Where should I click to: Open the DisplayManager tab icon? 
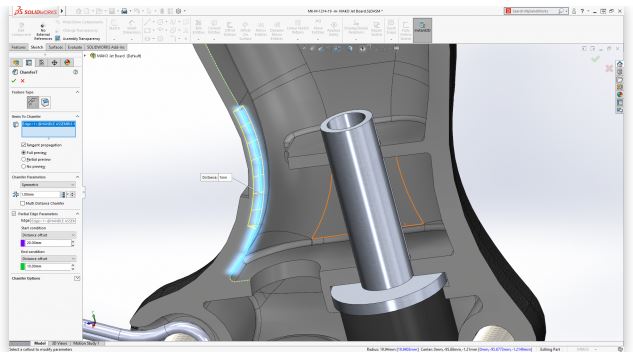67,63
